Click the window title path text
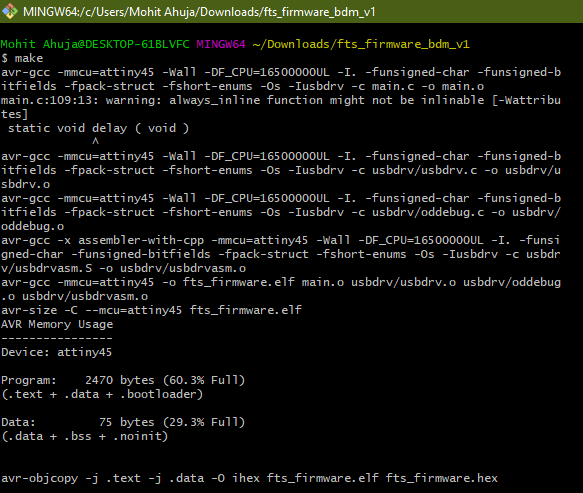Image resolution: width=583 pixels, height=493 pixels. click(199, 12)
